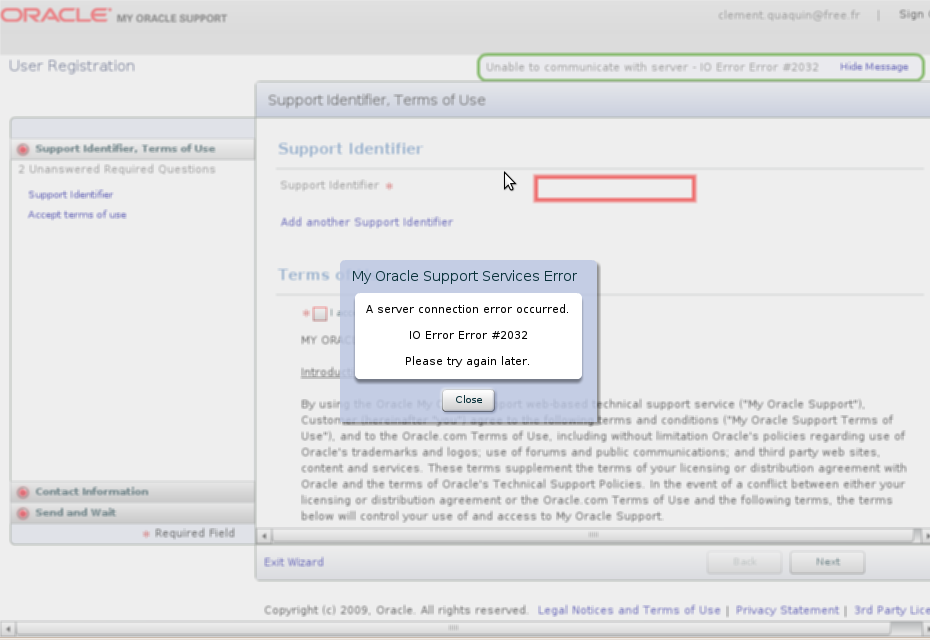Open the Privacy Statement link
930x640 pixels.
pos(787,610)
